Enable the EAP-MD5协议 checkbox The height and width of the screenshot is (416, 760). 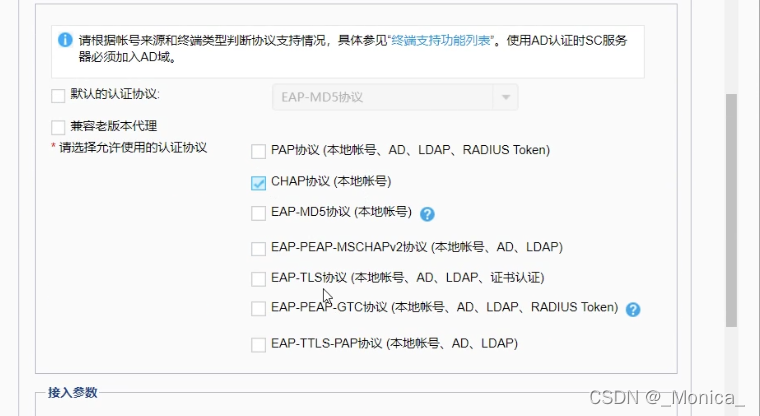[258, 213]
